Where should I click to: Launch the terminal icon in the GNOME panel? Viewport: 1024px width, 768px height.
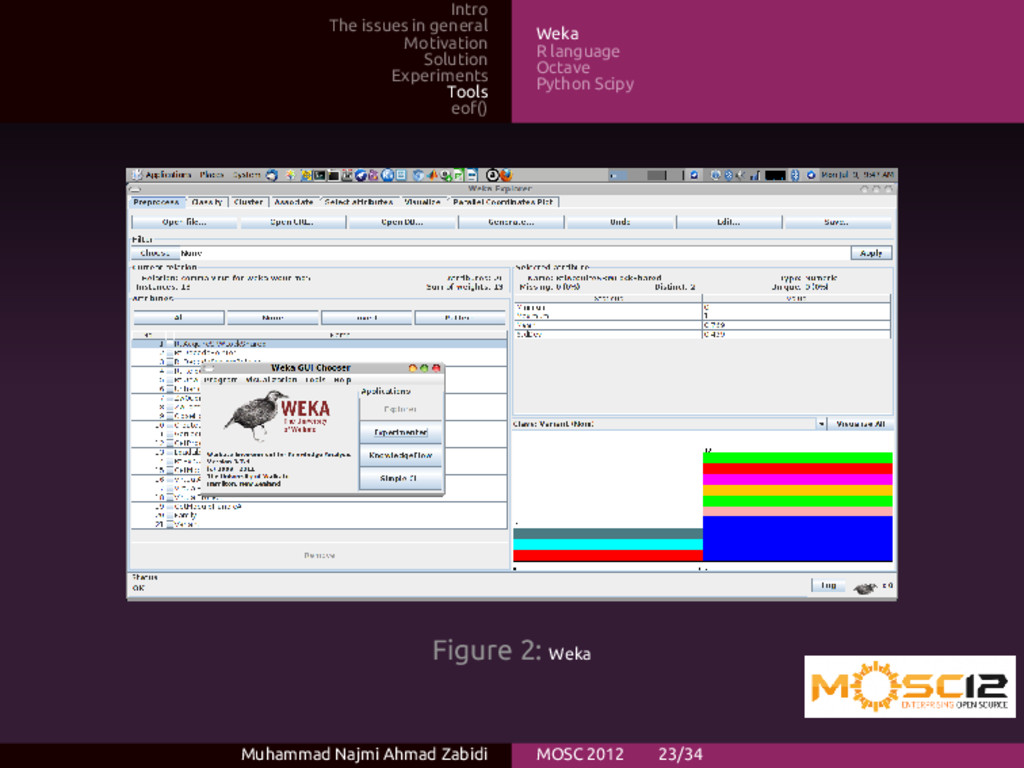319,175
